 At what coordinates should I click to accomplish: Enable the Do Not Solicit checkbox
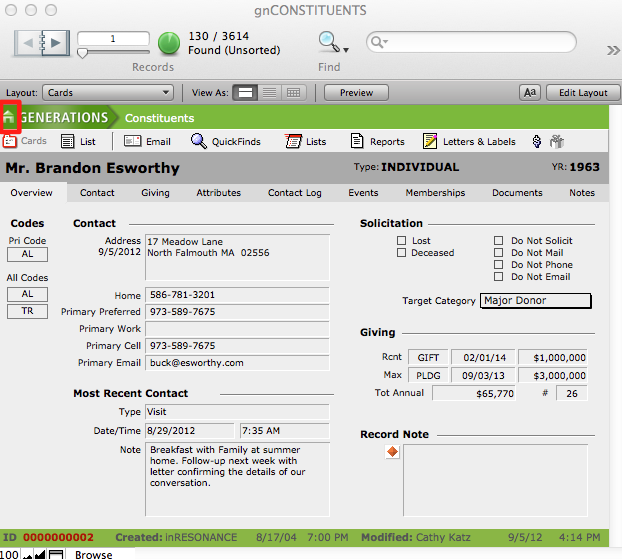pyautogui.click(x=499, y=241)
